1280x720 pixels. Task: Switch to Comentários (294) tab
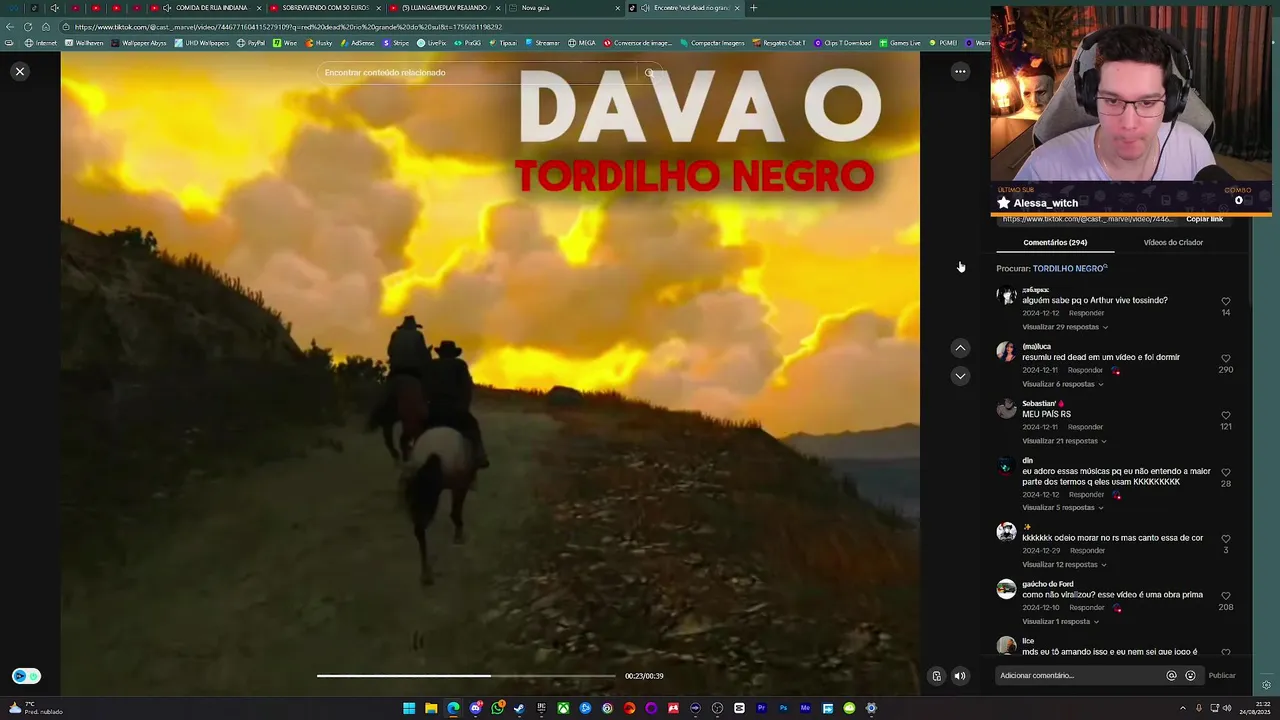coord(1055,243)
